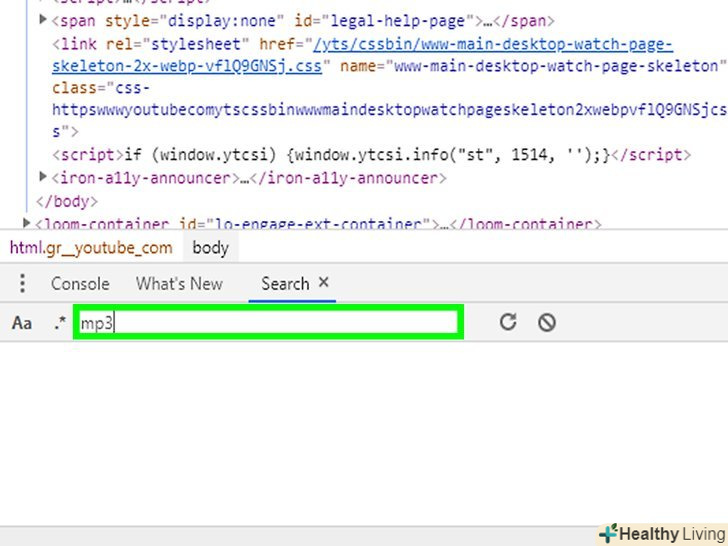Clear the search results
728x546 pixels.
point(547,322)
